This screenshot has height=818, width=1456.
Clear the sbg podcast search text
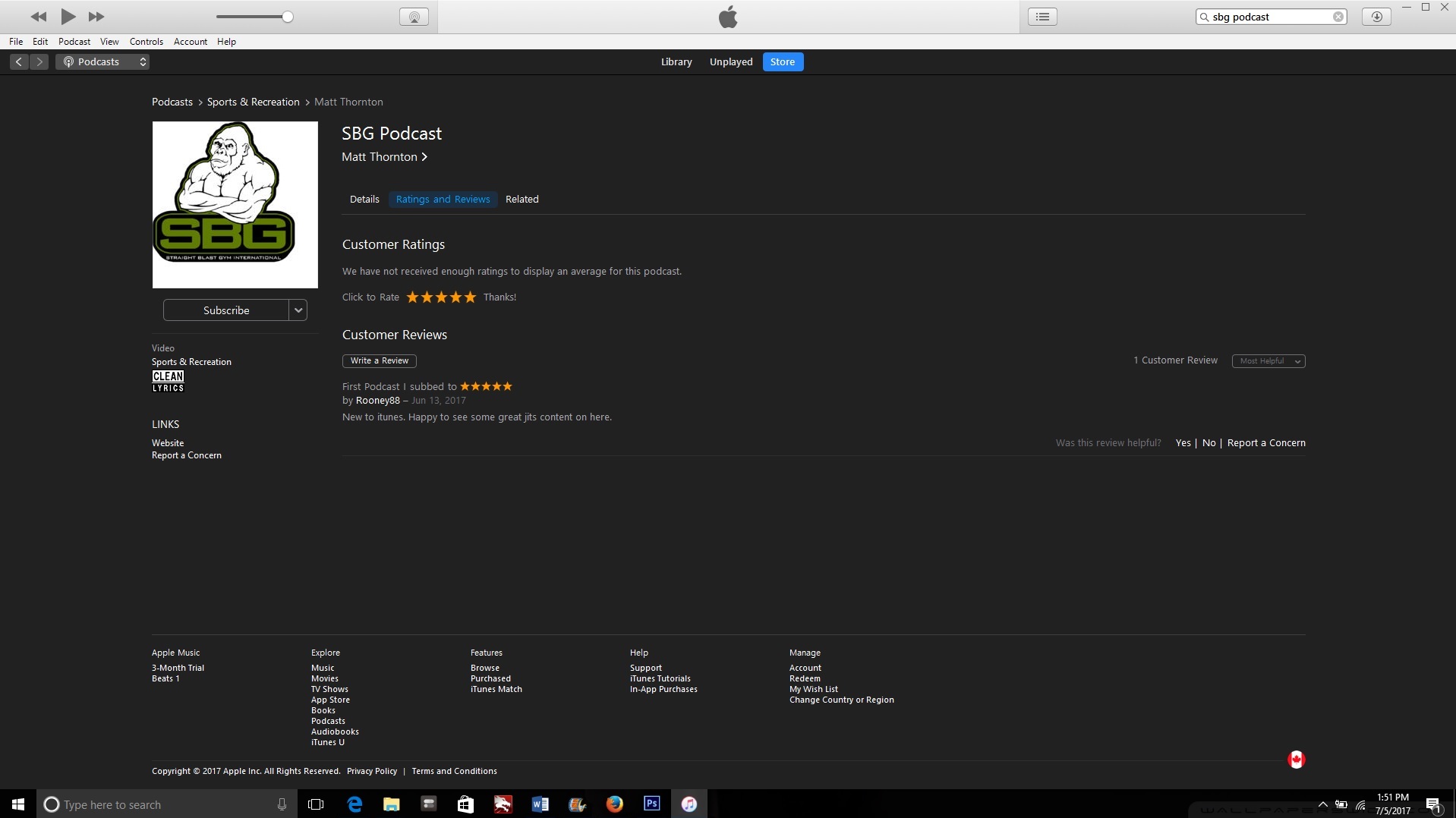(1338, 17)
